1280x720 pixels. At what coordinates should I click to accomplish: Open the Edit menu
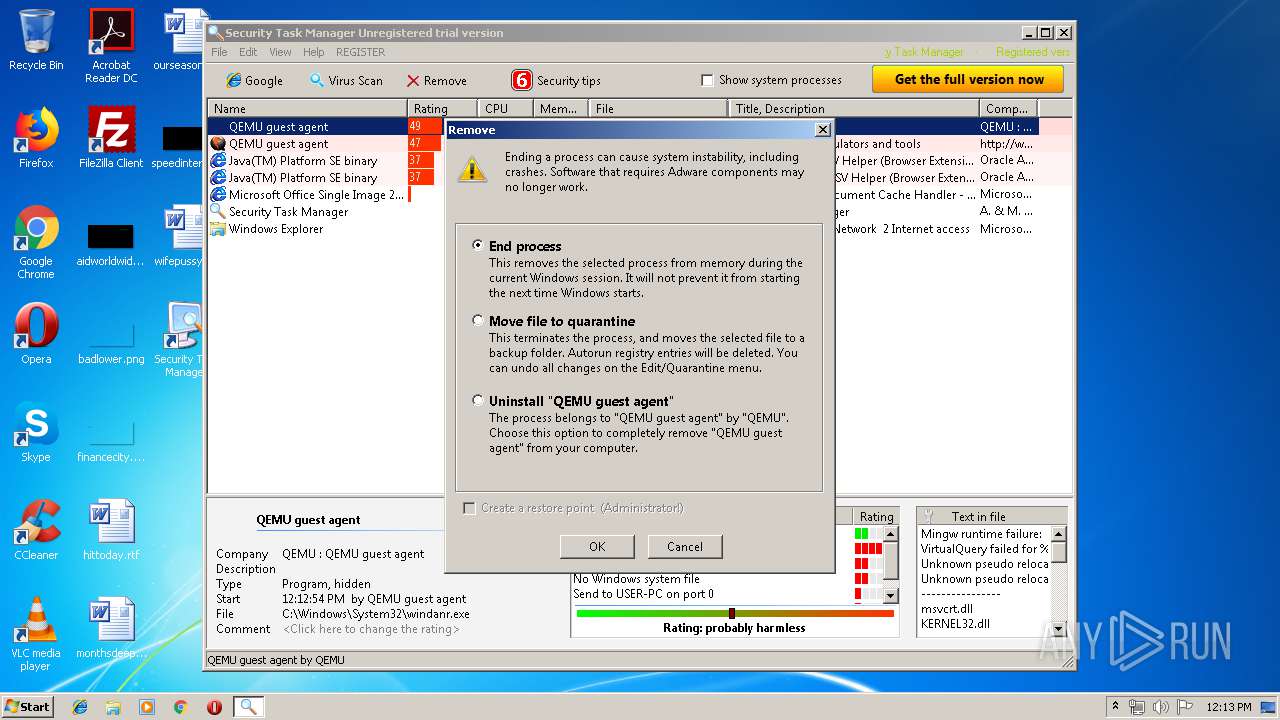[248, 52]
